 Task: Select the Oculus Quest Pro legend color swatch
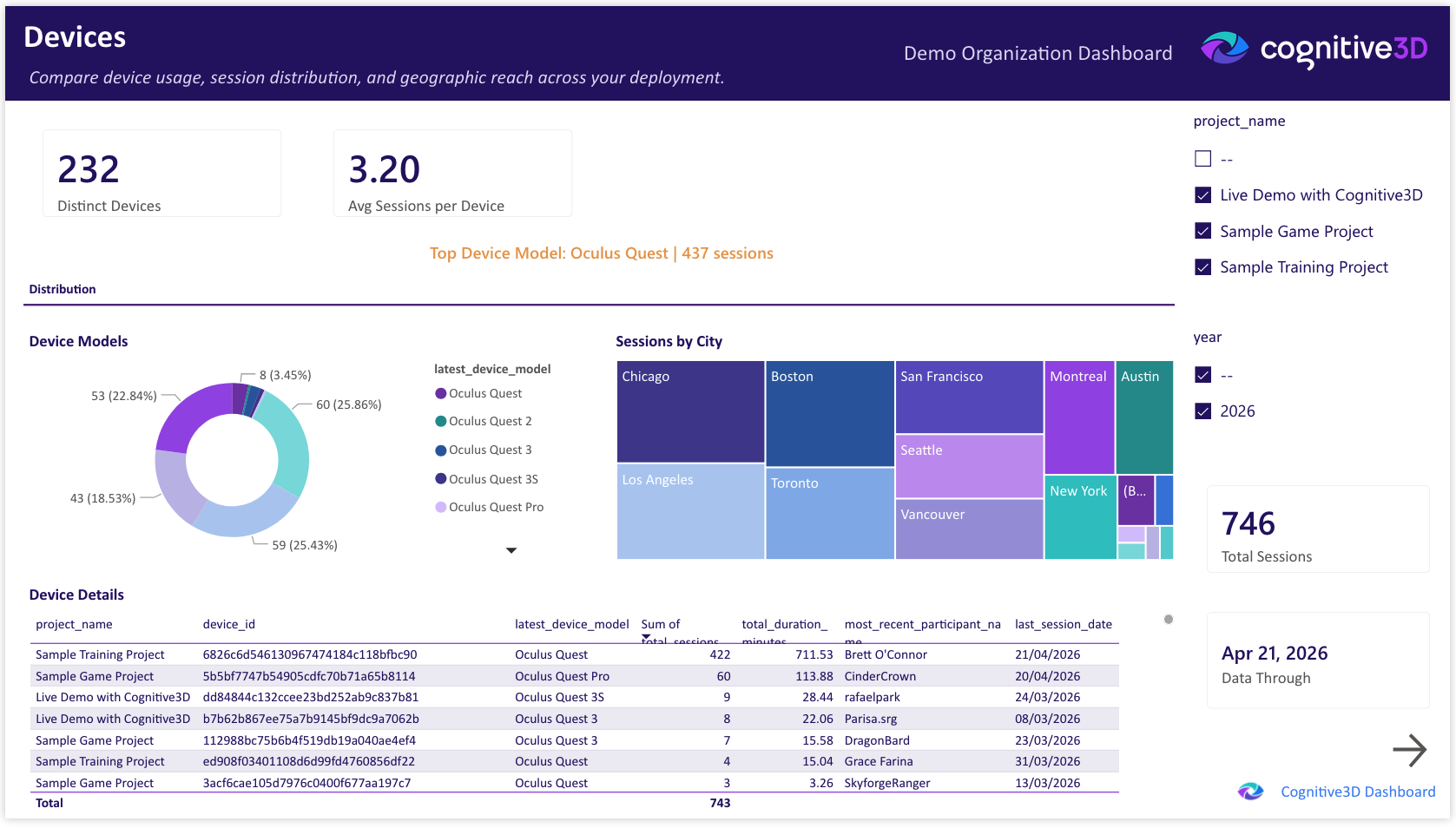pyautogui.click(x=439, y=507)
